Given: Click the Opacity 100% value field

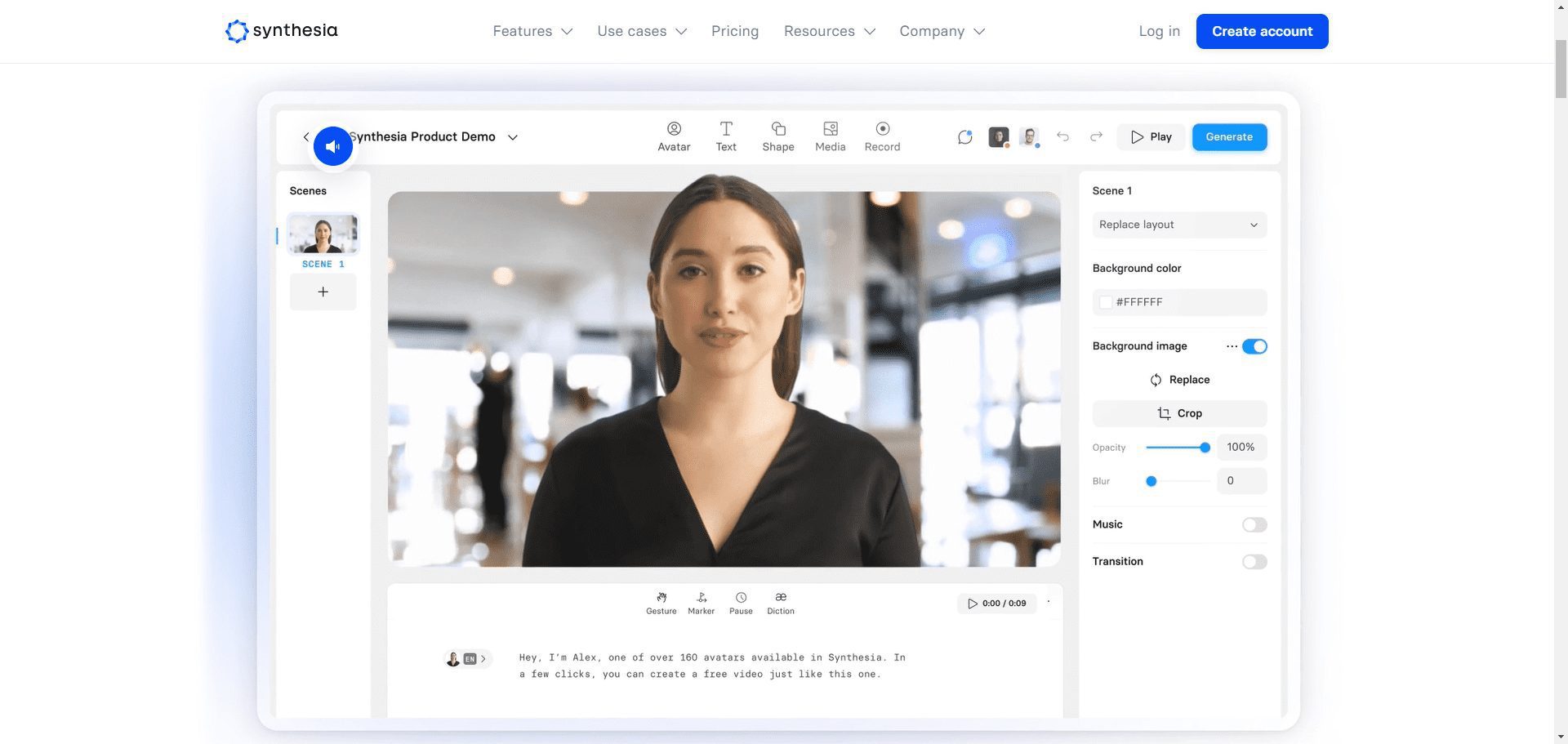Looking at the screenshot, I should (1241, 448).
